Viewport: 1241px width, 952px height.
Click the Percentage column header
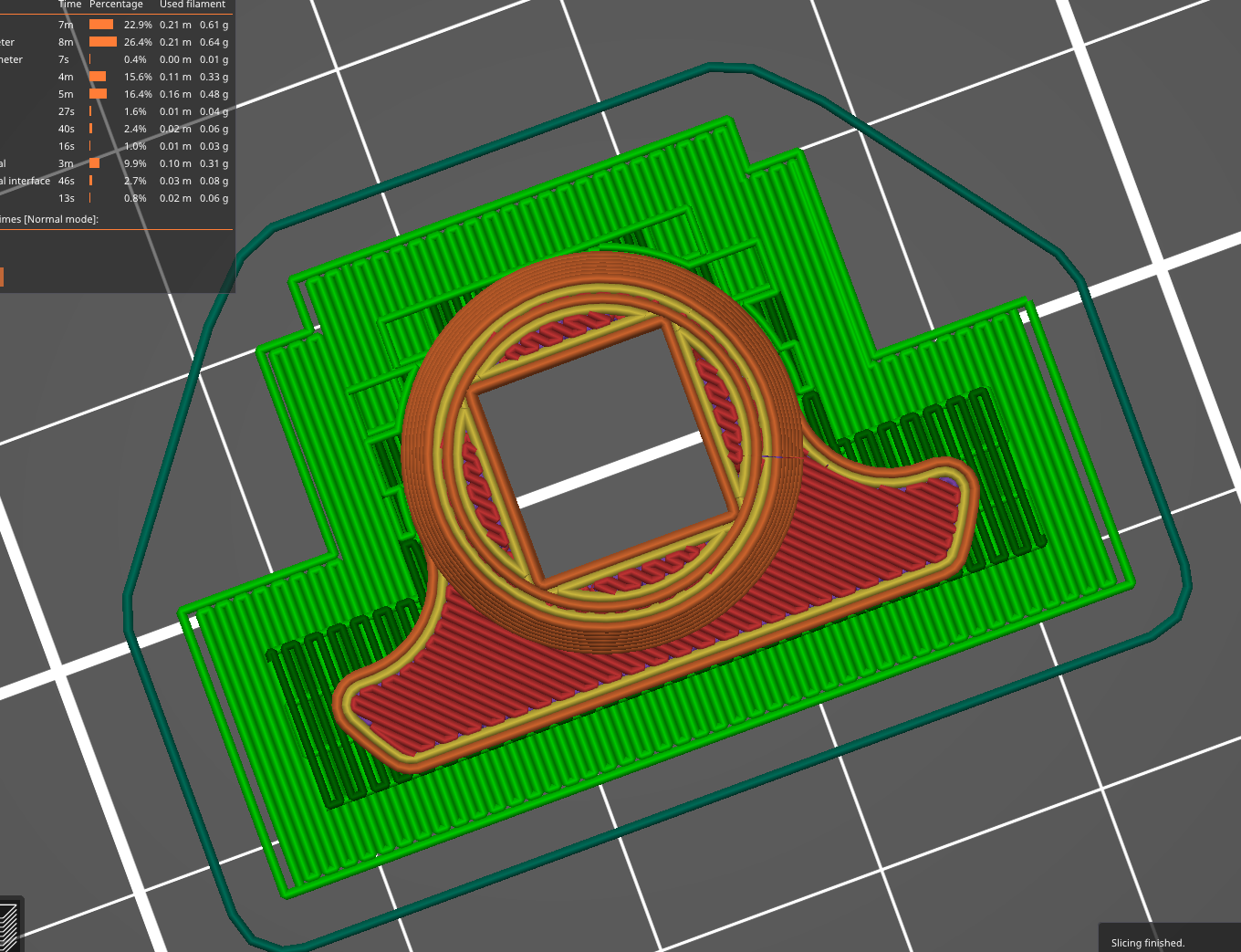(x=116, y=5)
